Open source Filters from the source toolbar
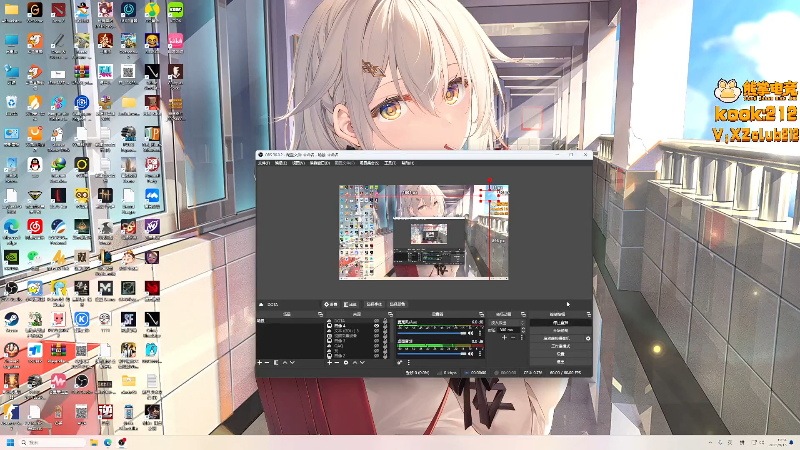The image size is (800, 450). coord(351,305)
